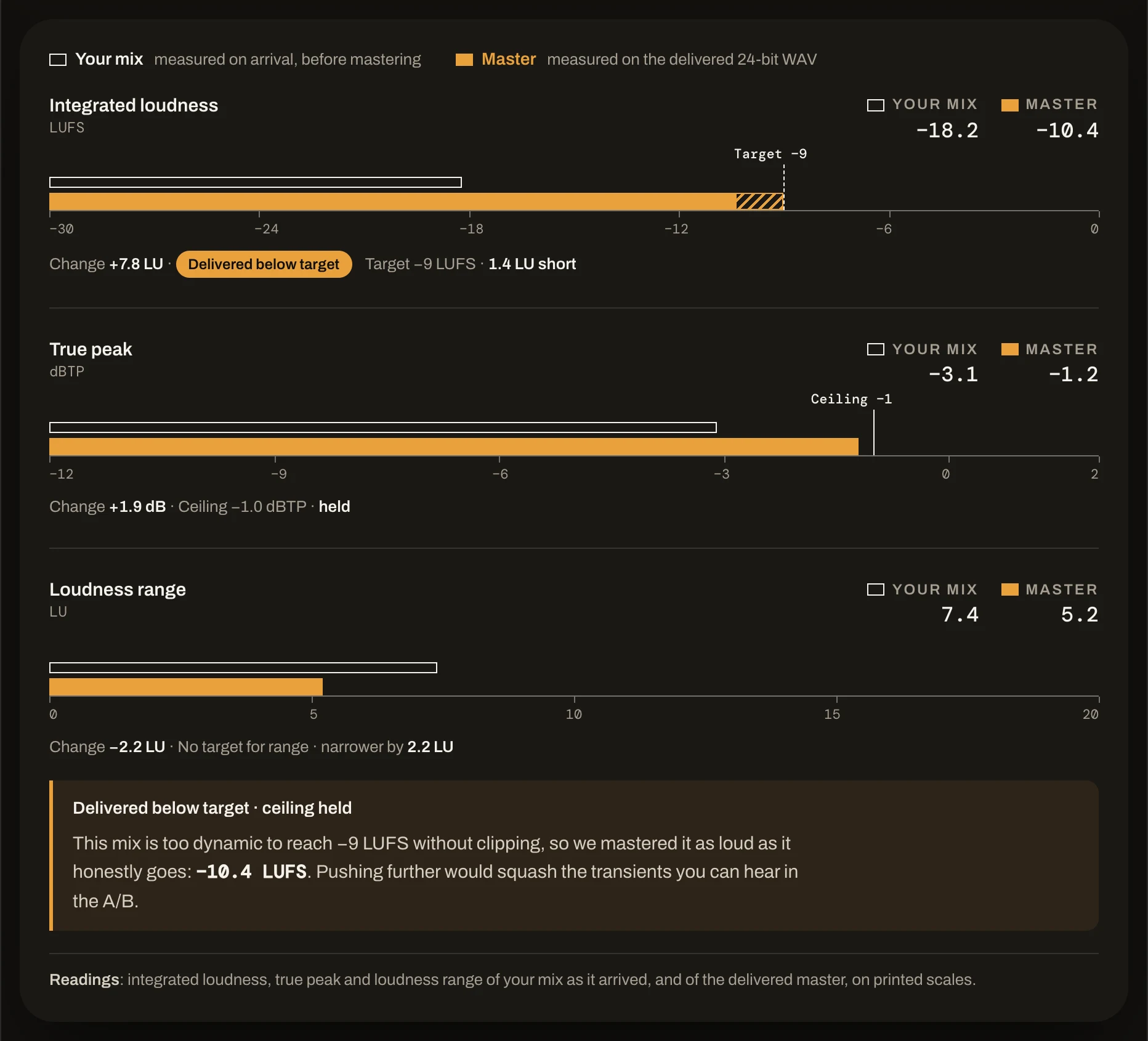Click the Your mix outline icon in Loudness range

point(876,589)
